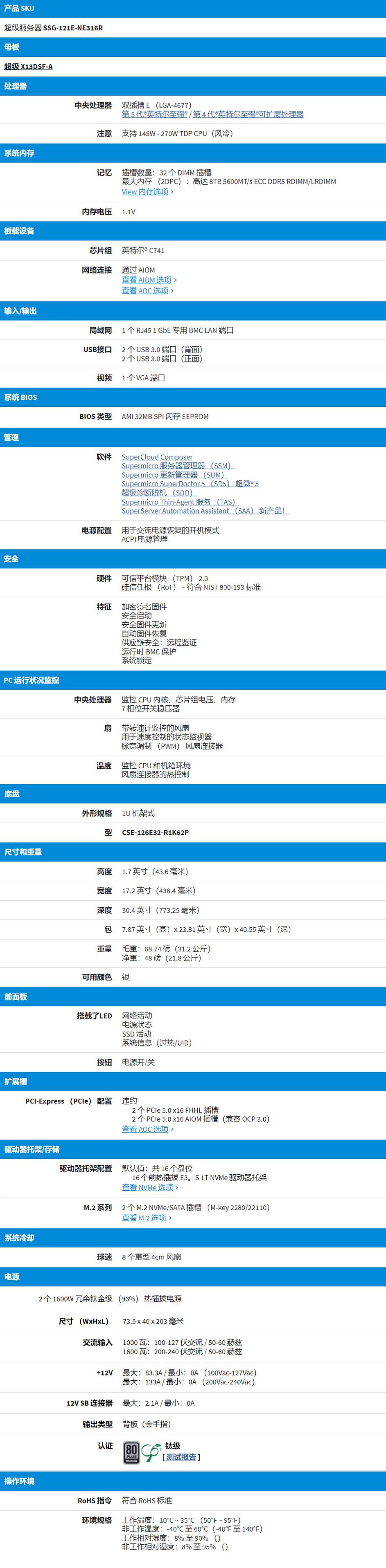
Task: Open Supermicro 更新管理器 (SUM) link
Action: click(174, 475)
